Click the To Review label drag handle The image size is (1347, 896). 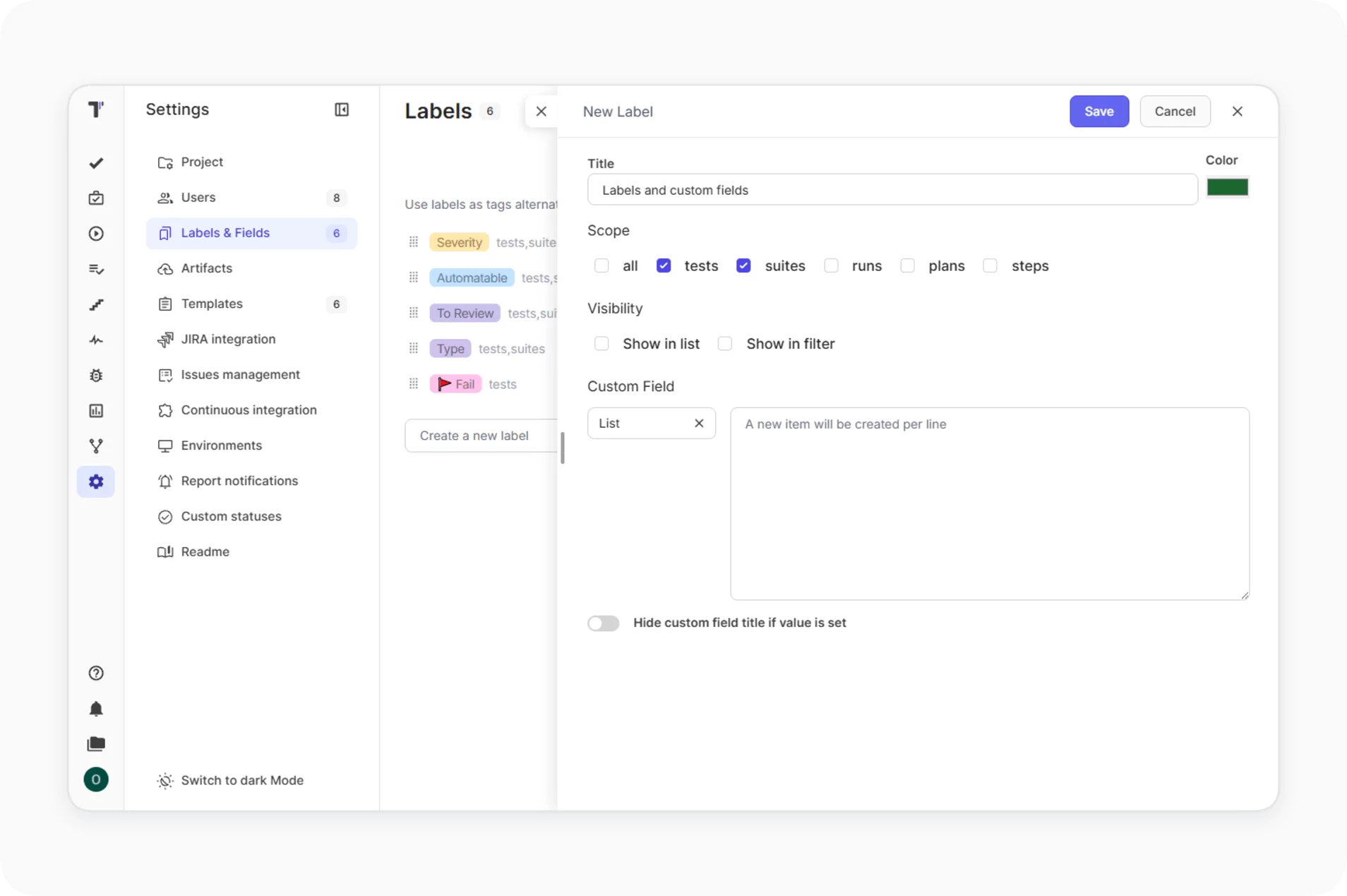(x=414, y=313)
